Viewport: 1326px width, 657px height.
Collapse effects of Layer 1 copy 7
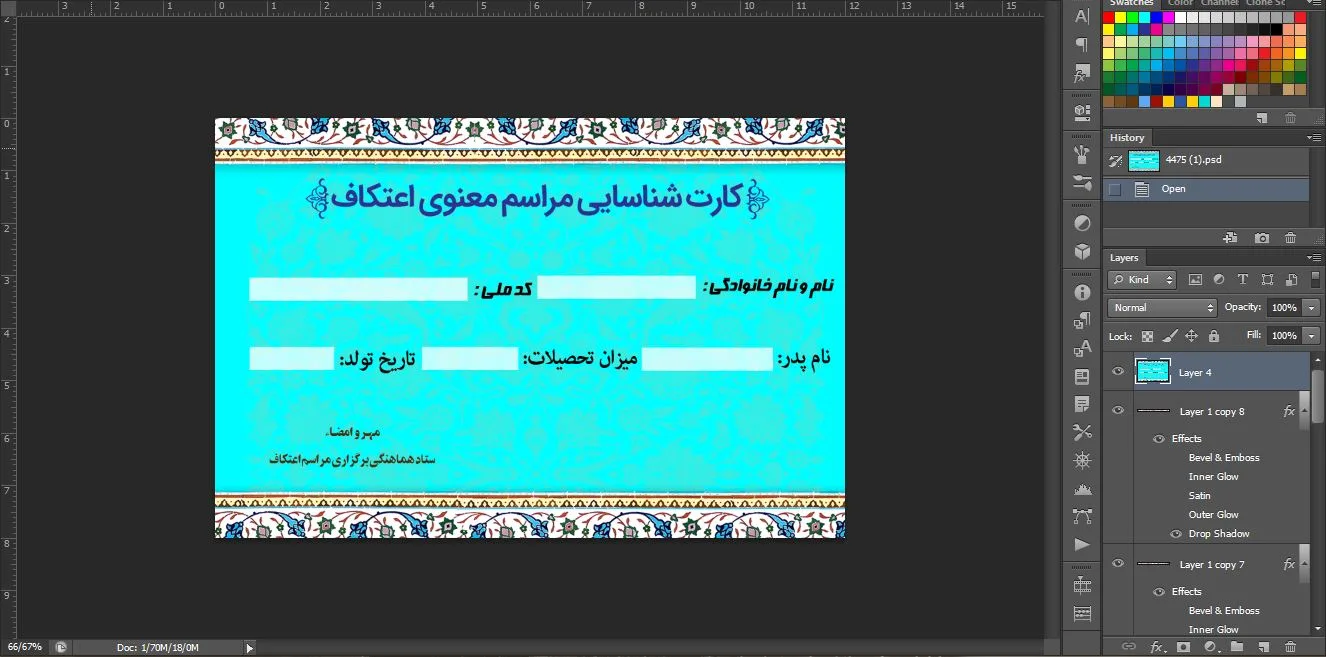pos(1305,564)
